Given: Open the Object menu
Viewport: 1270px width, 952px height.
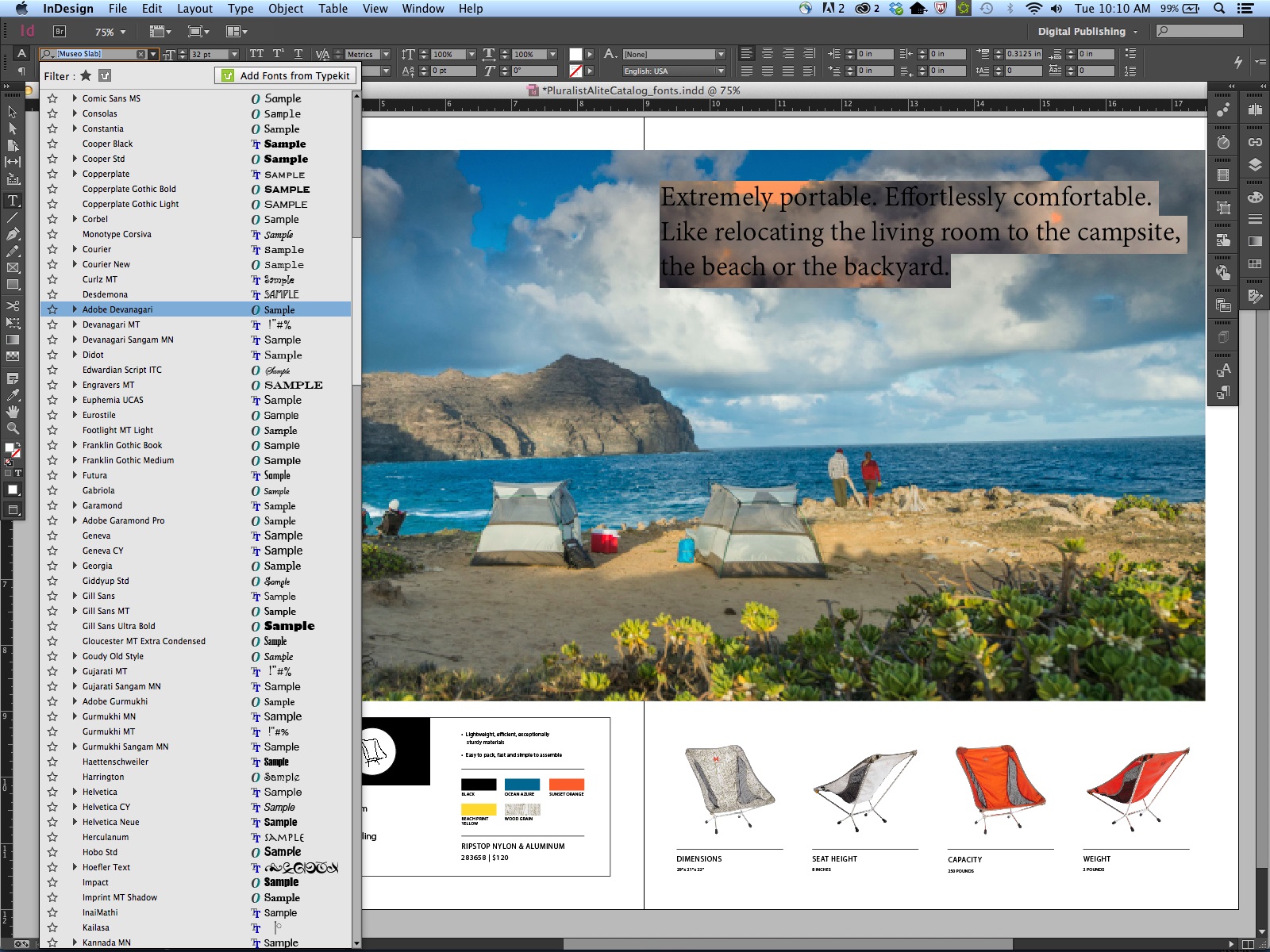Looking at the screenshot, I should coord(286,9).
